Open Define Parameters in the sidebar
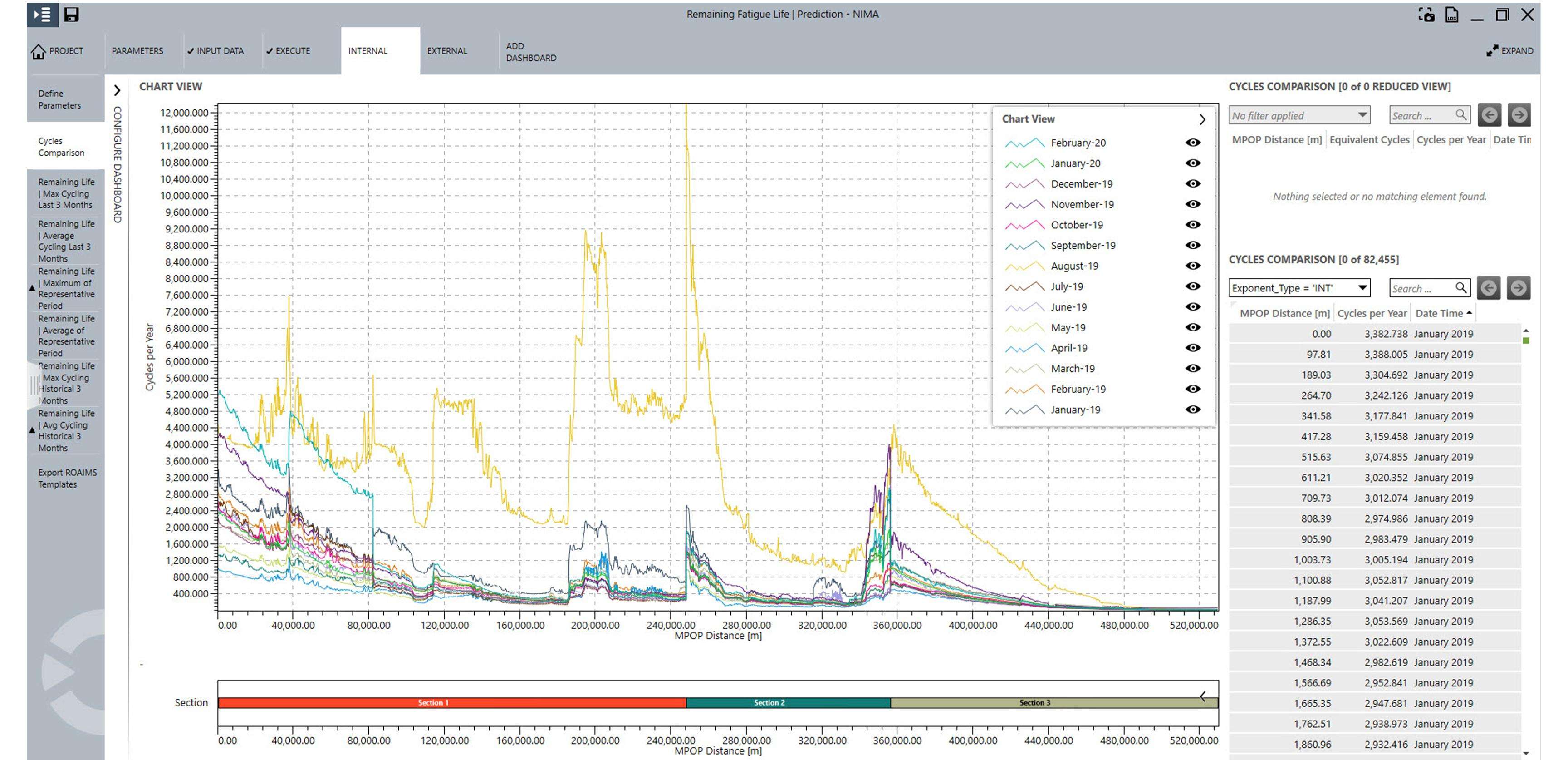This screenshot has height=760, width=1568. 65,99
